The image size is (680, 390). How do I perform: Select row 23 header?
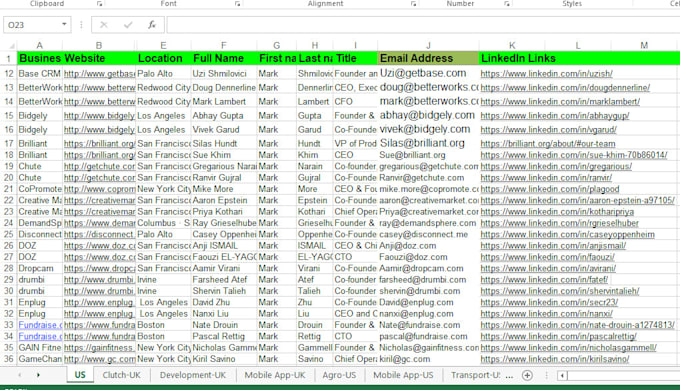pos(9,212)
